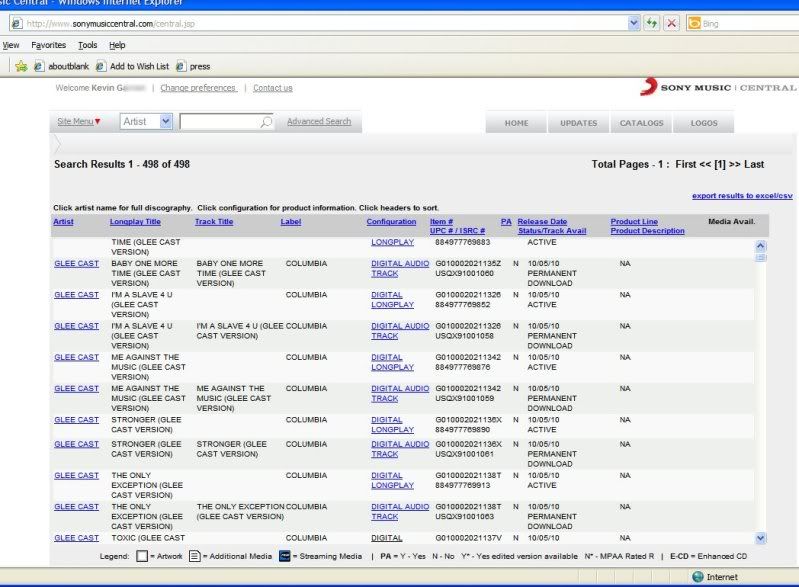Viewport: 799px width, 587px height.
Task: Click the magnifier search icon in search box
Action: pyautogui.click(x=266, y=122)
